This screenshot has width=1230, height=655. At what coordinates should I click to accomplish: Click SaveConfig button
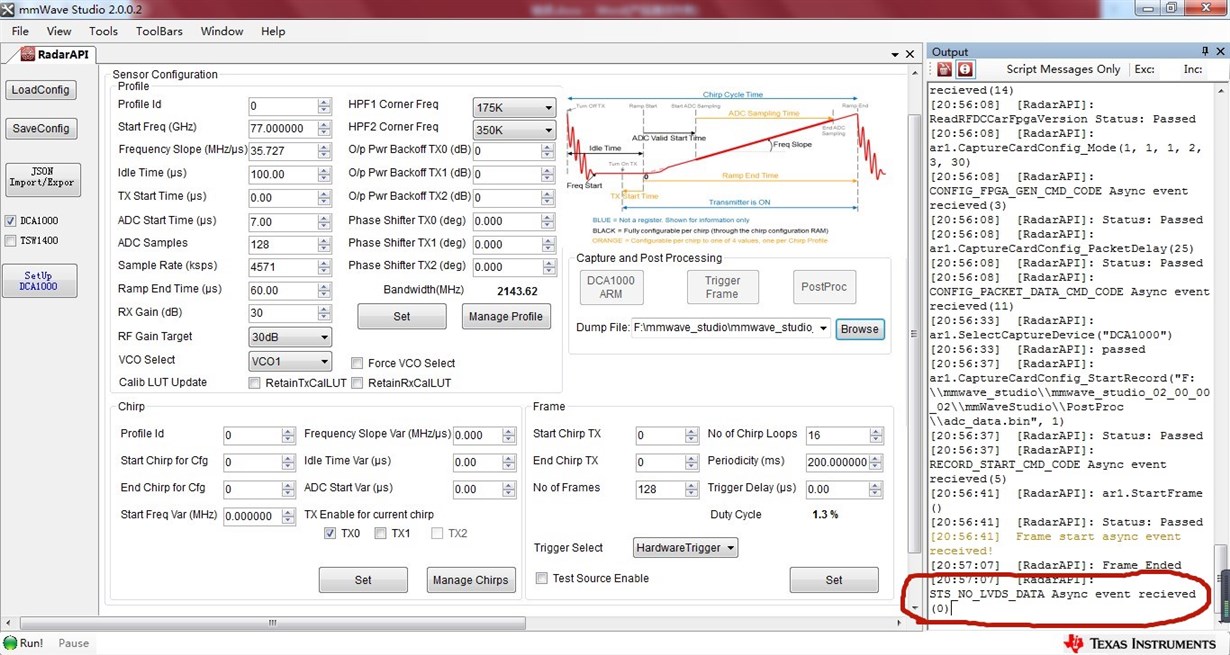(x=41, y=129)
